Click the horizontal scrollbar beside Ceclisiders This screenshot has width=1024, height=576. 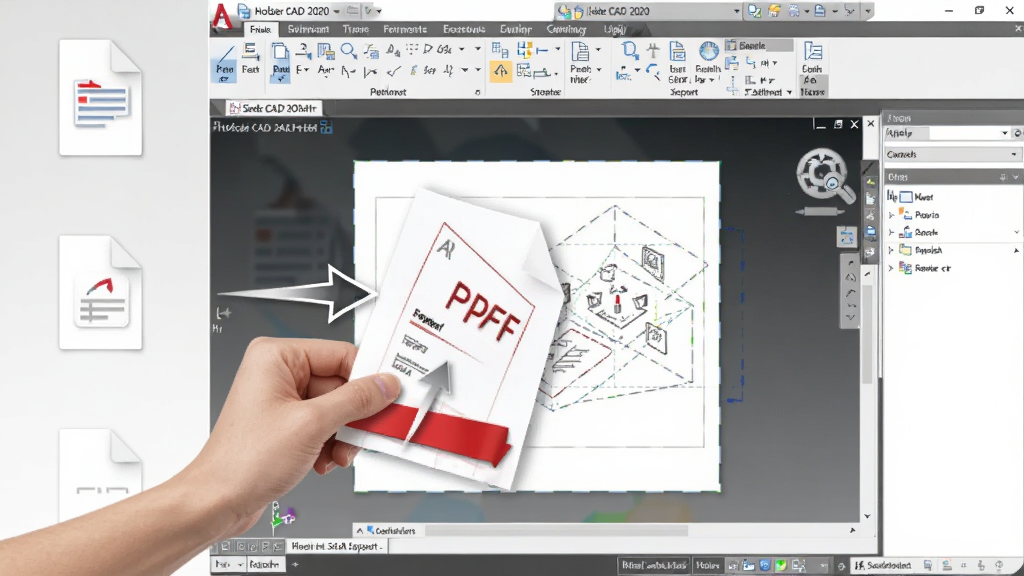(556, 531)
